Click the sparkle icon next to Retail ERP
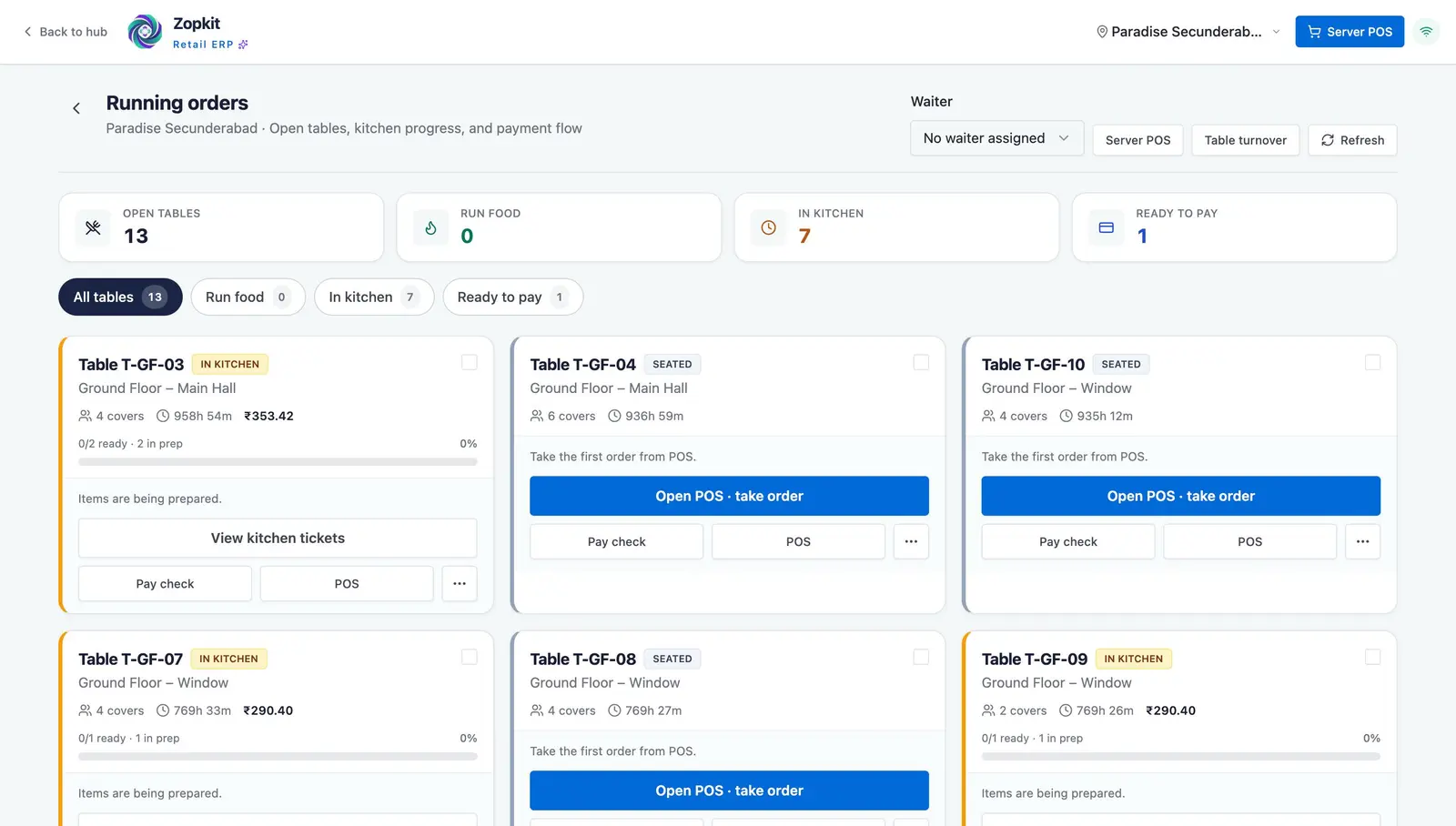This screenshot has width=1456, height=826. pos(243,45)
